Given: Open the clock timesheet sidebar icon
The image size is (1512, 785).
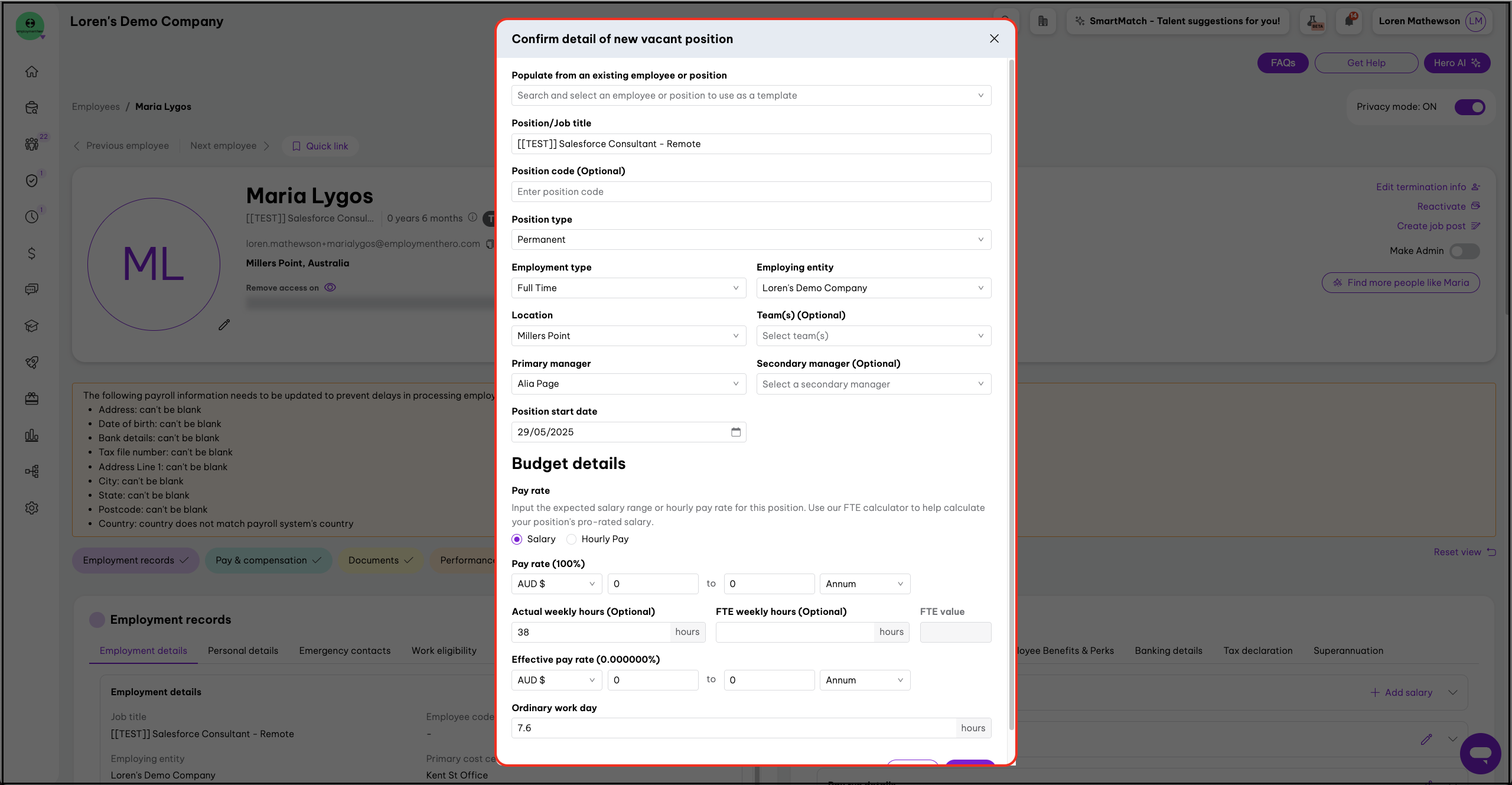Looking at the screenshot, I should 32,217.
